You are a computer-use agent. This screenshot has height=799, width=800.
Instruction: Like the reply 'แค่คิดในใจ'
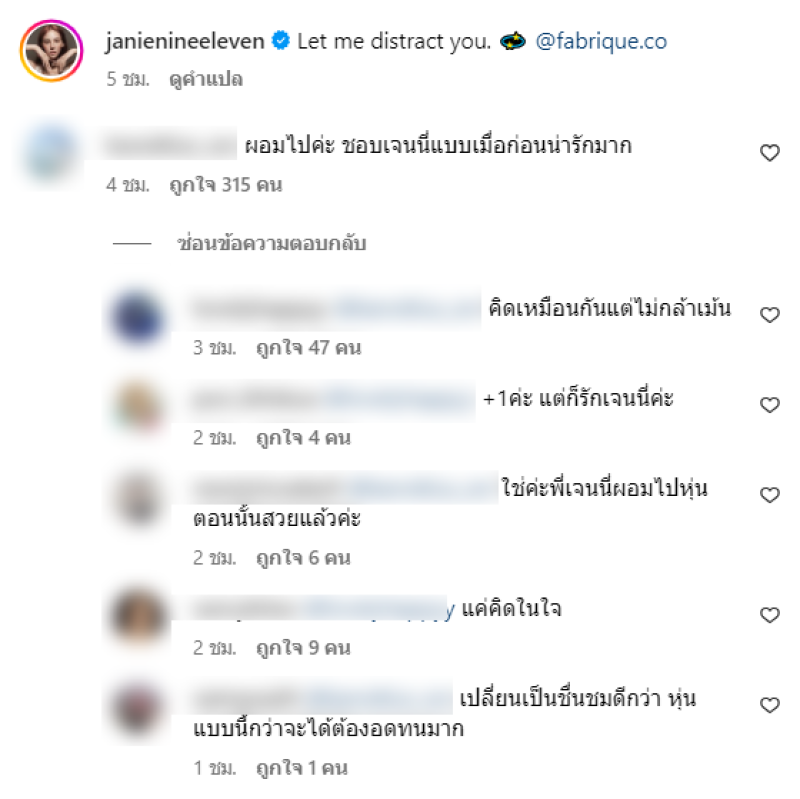click(x=769, y=615)
